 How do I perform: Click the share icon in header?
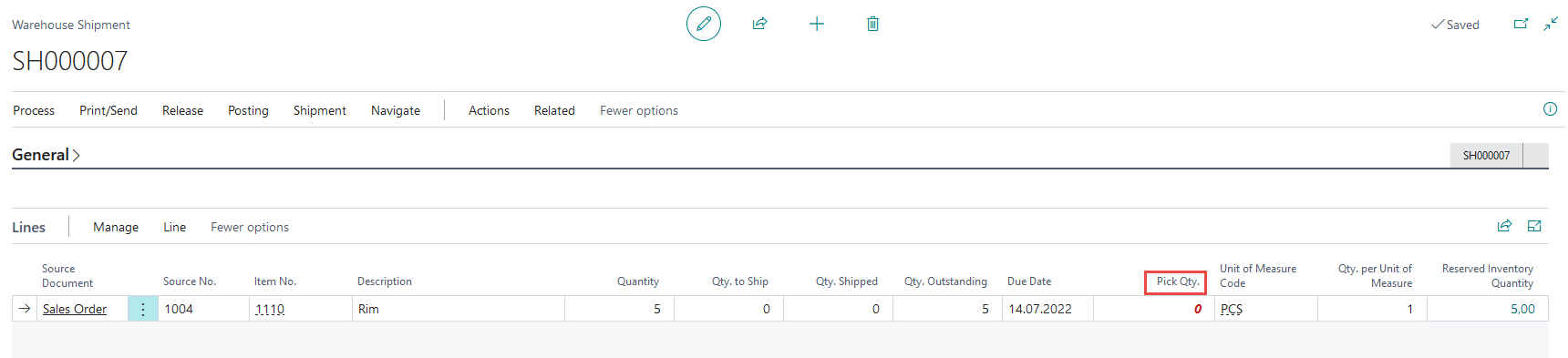(x=759, y=24)
